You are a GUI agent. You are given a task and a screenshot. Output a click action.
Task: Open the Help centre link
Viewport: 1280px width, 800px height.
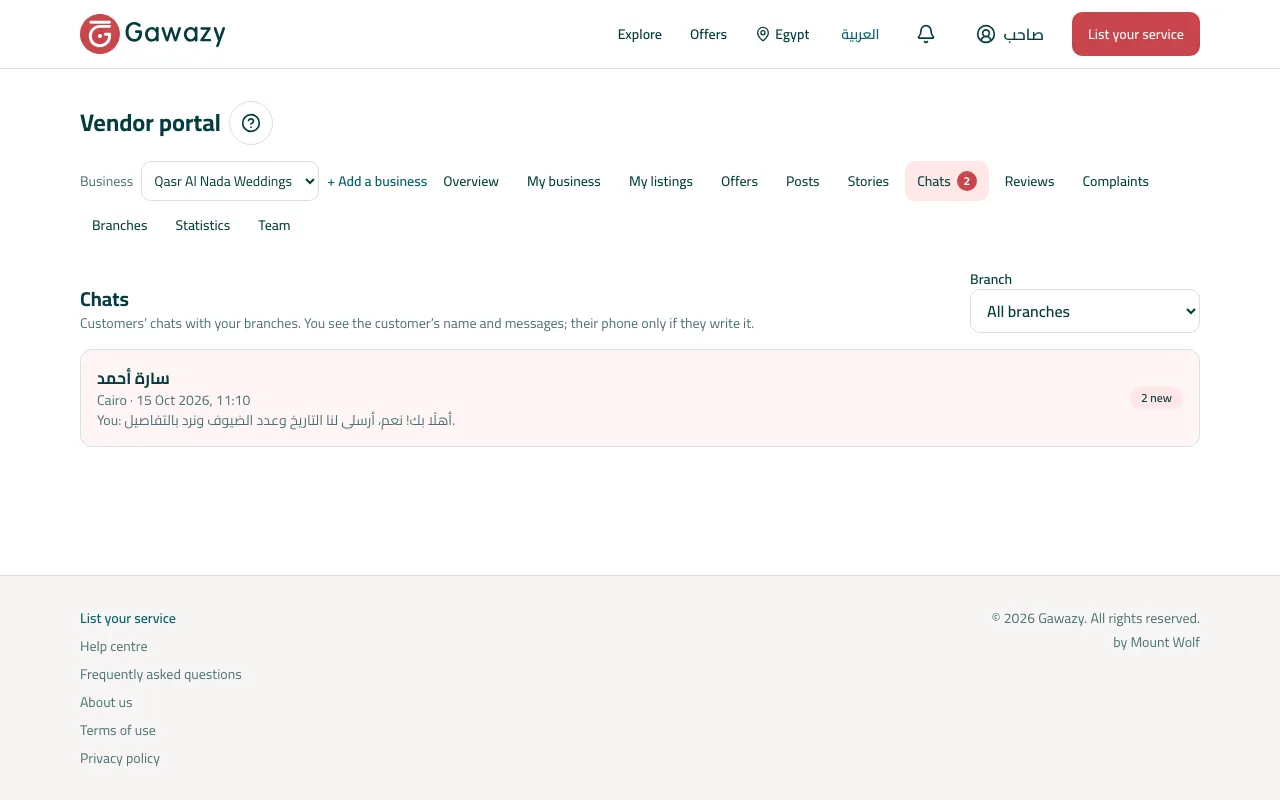click(x=114, y=646)
